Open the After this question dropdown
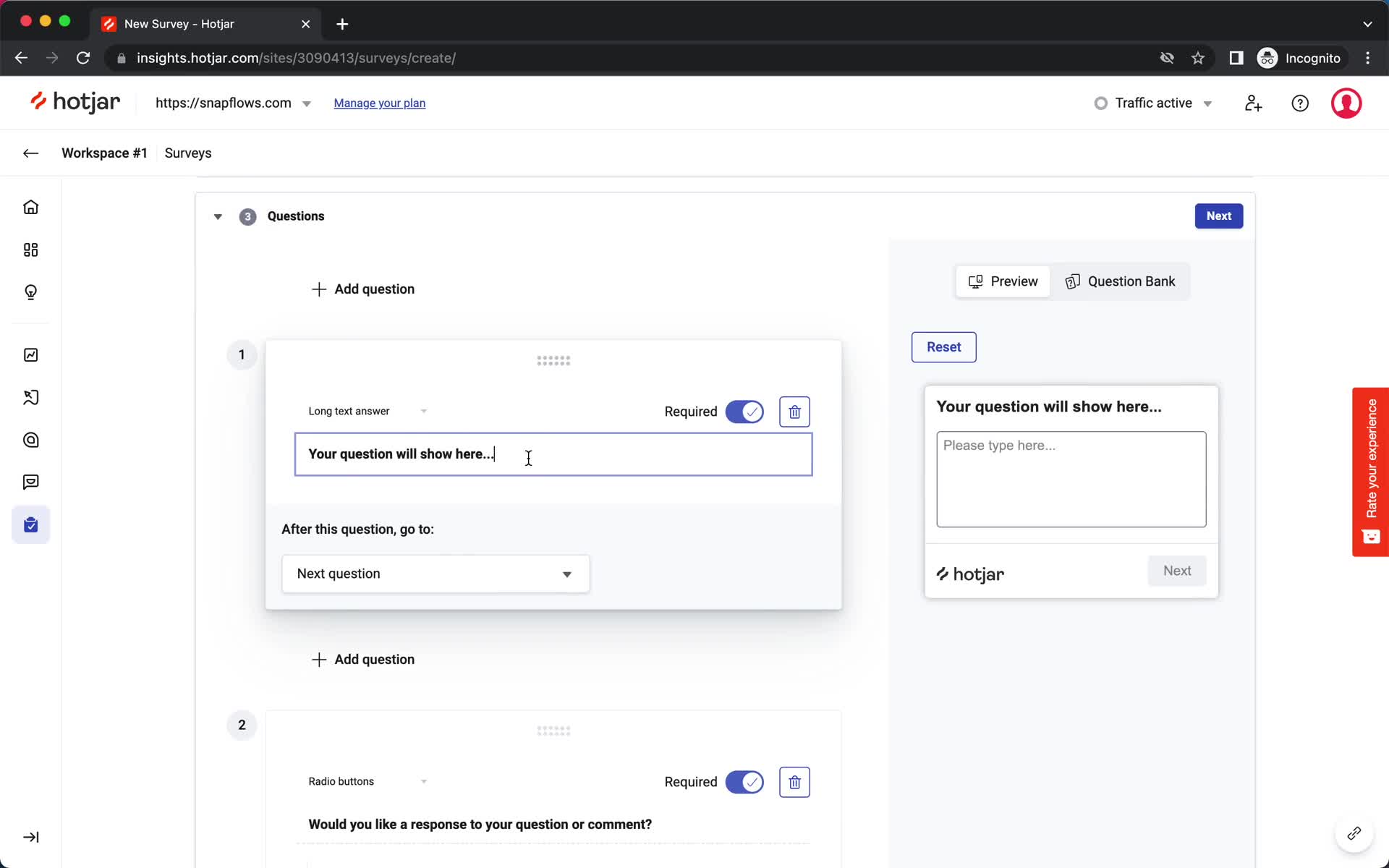The height and width of the screenshot is (868, 1389). [434, 573]
